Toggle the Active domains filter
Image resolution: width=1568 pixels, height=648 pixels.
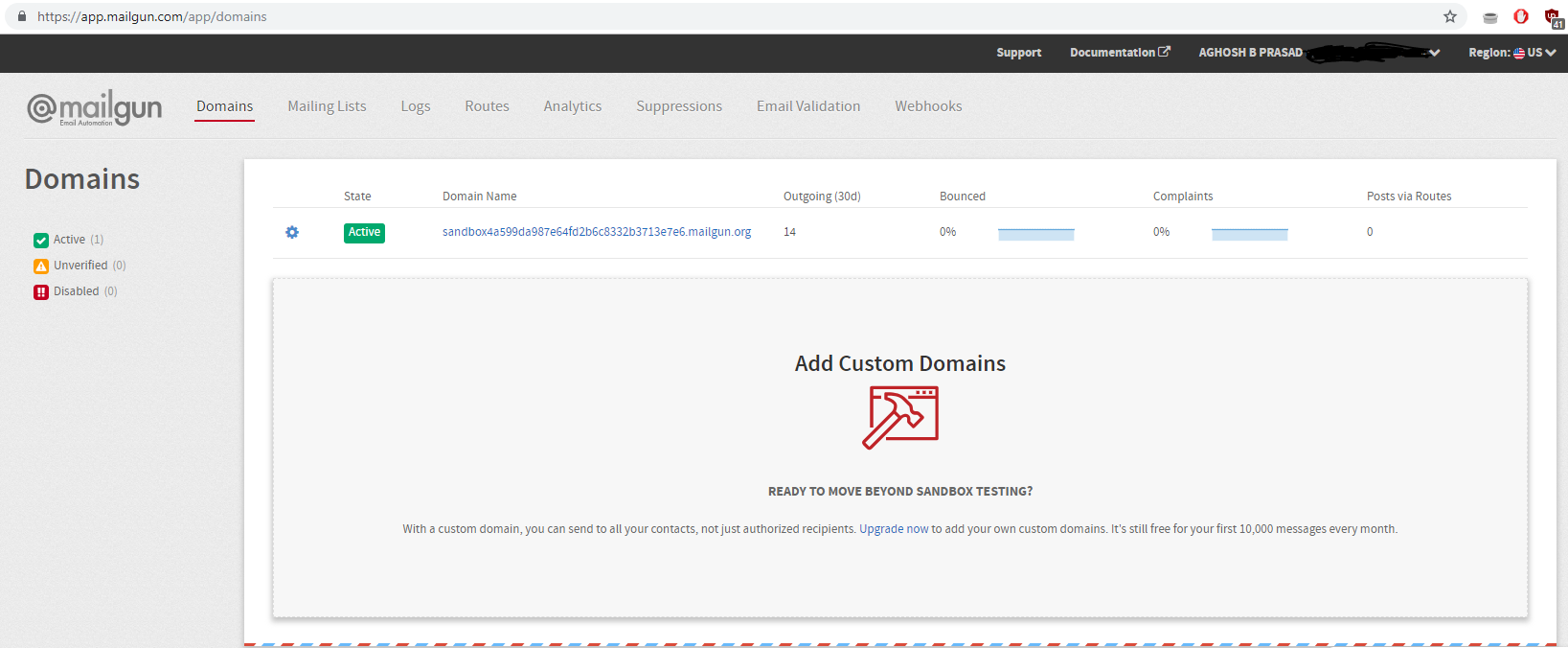point(41,240)
